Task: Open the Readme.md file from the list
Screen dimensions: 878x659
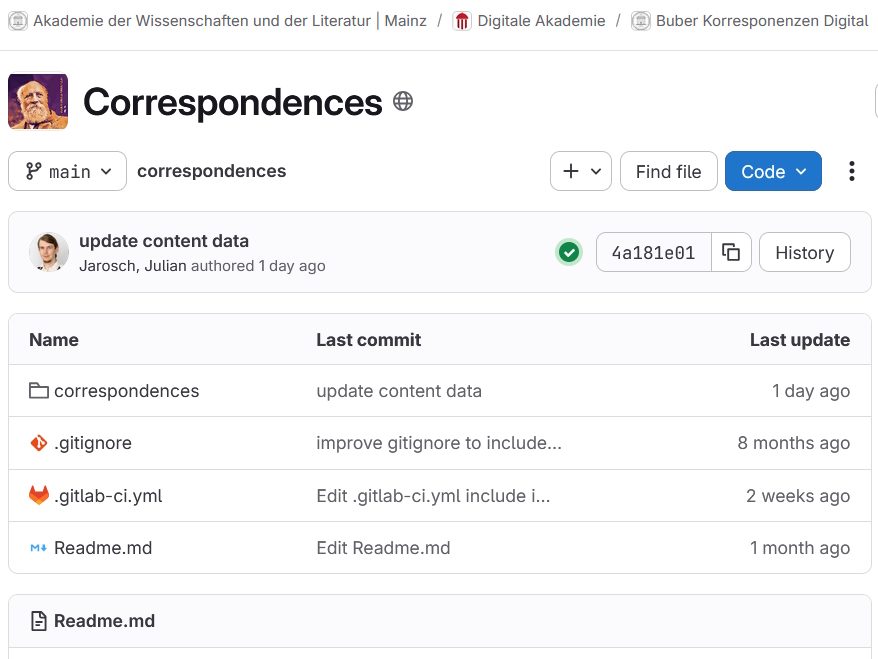Action: click(105, 548)
